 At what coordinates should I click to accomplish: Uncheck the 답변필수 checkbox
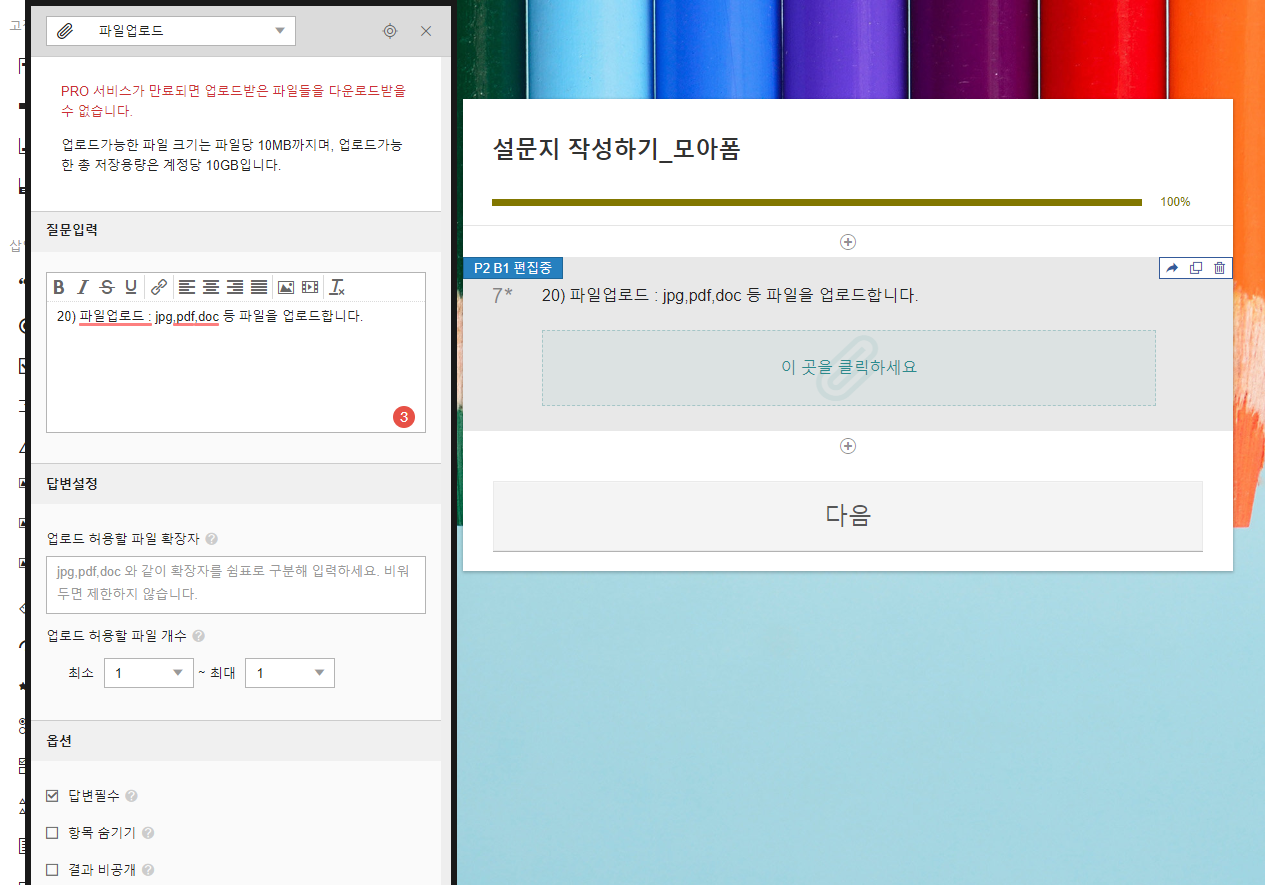click(53, 796)
